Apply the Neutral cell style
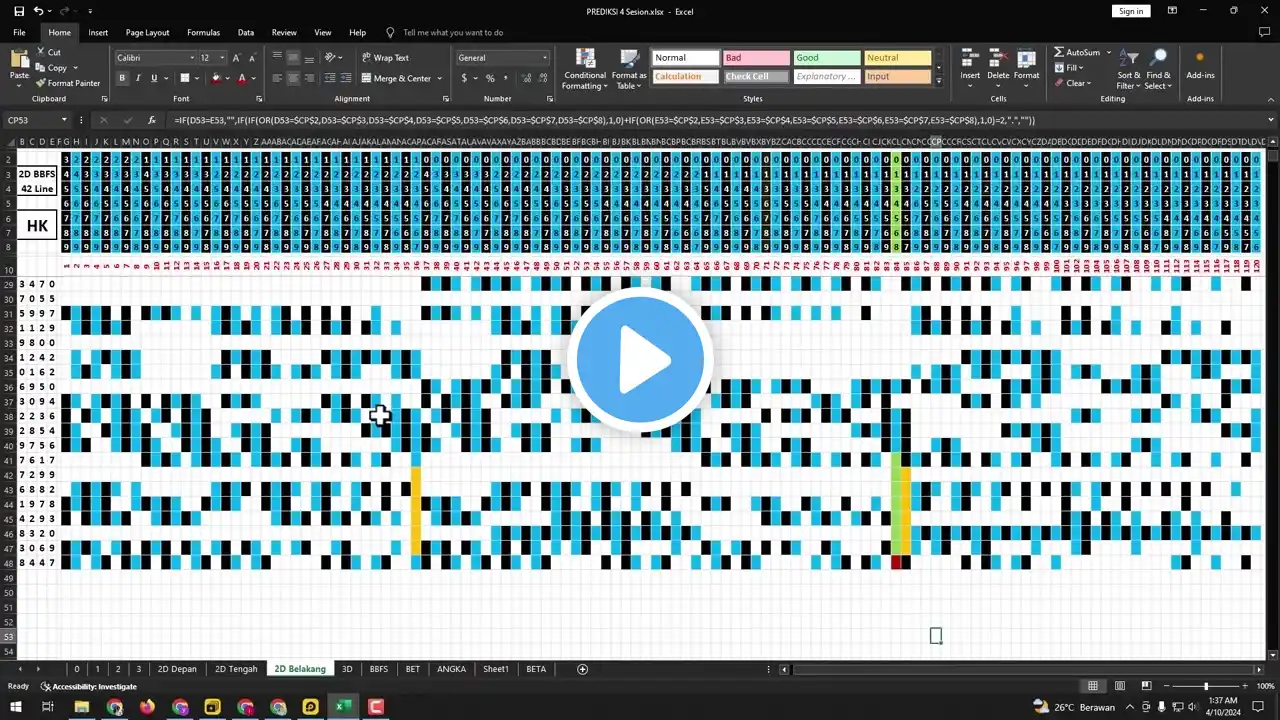 click(897, 58)
